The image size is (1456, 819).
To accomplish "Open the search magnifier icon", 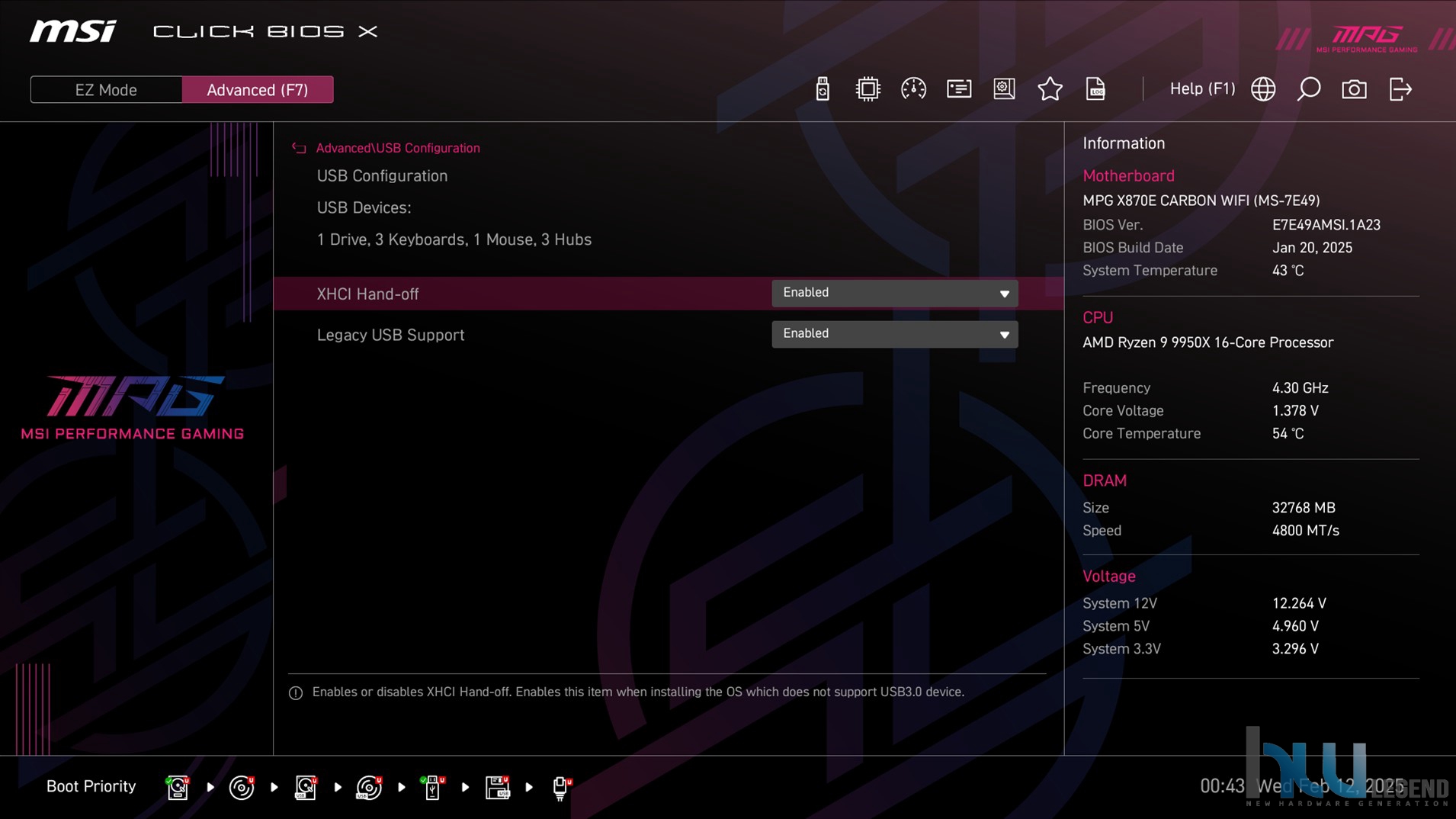I will click(1309, 89).
